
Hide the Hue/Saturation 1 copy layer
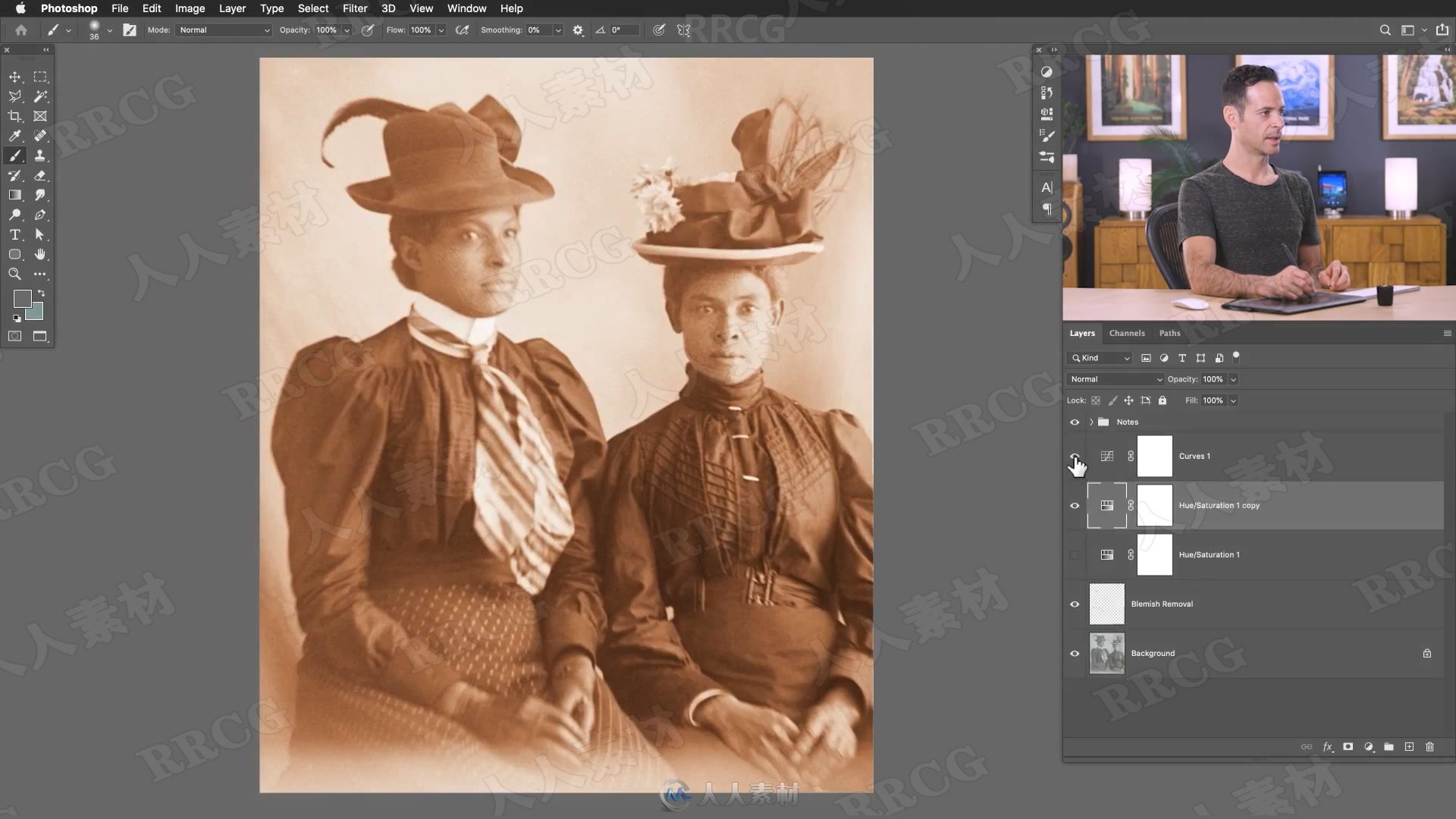pos(1075,505)
